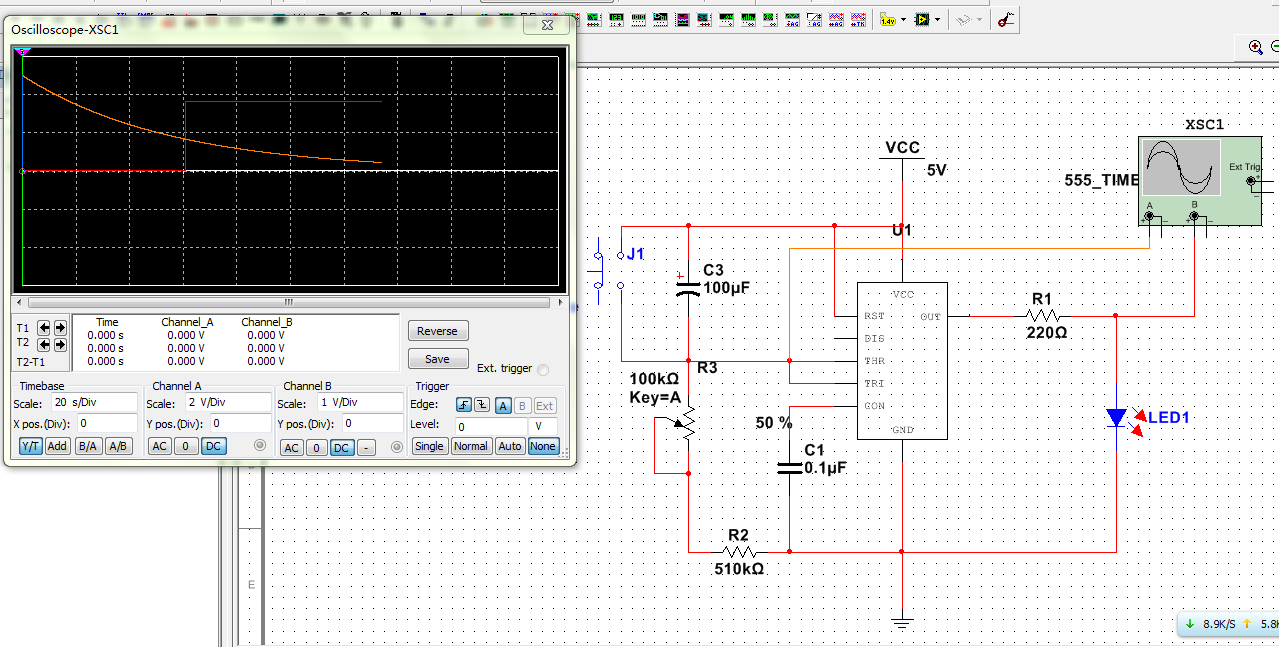
Task: Select the Current Probe tool
Action: (1006, 19)
